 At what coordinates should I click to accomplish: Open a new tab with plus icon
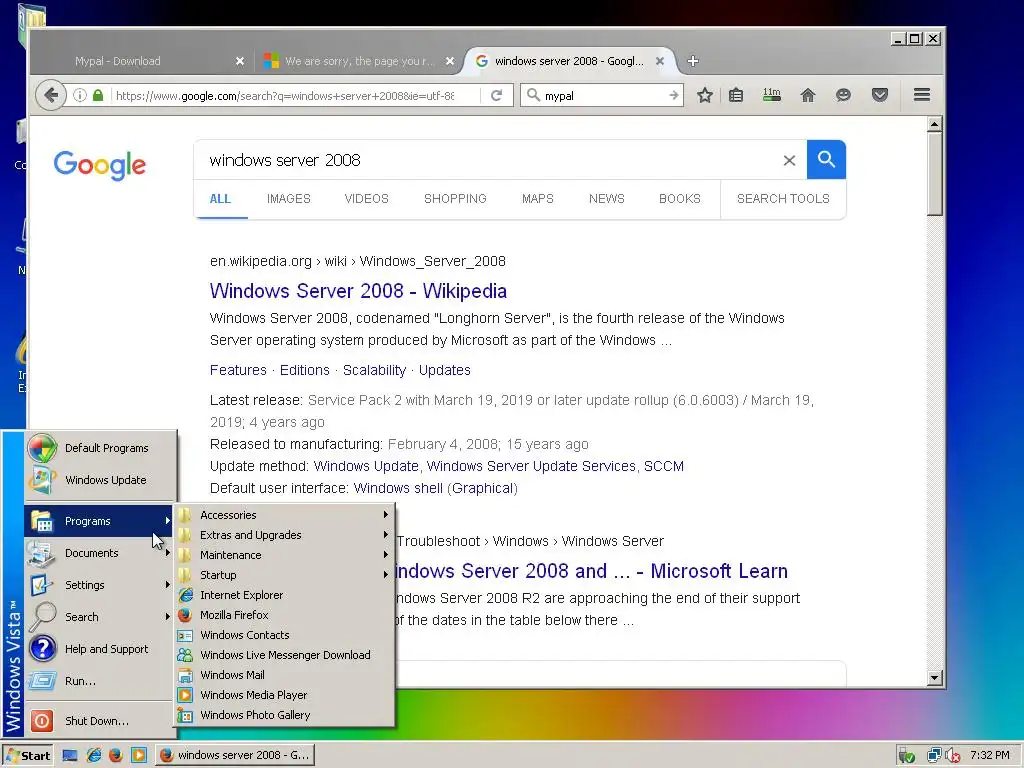[x=693, y=61]
